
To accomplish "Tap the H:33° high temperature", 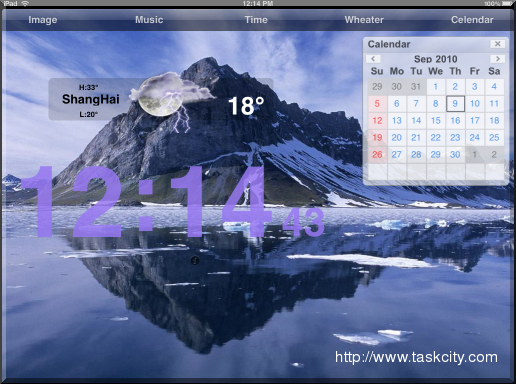I will [x=88, y=87].
